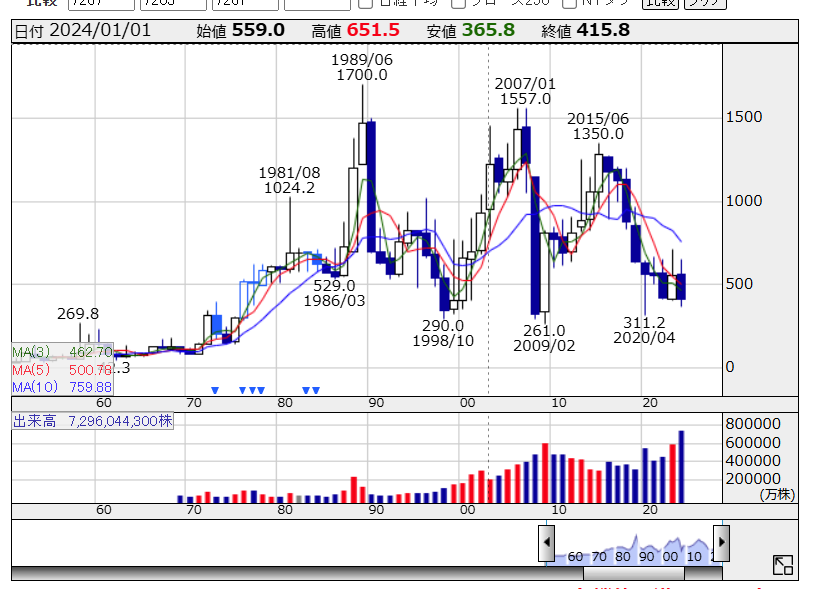Screen dimensions: 821x589
Task: Click the input field showing 7203
Action: coord(173,4)
